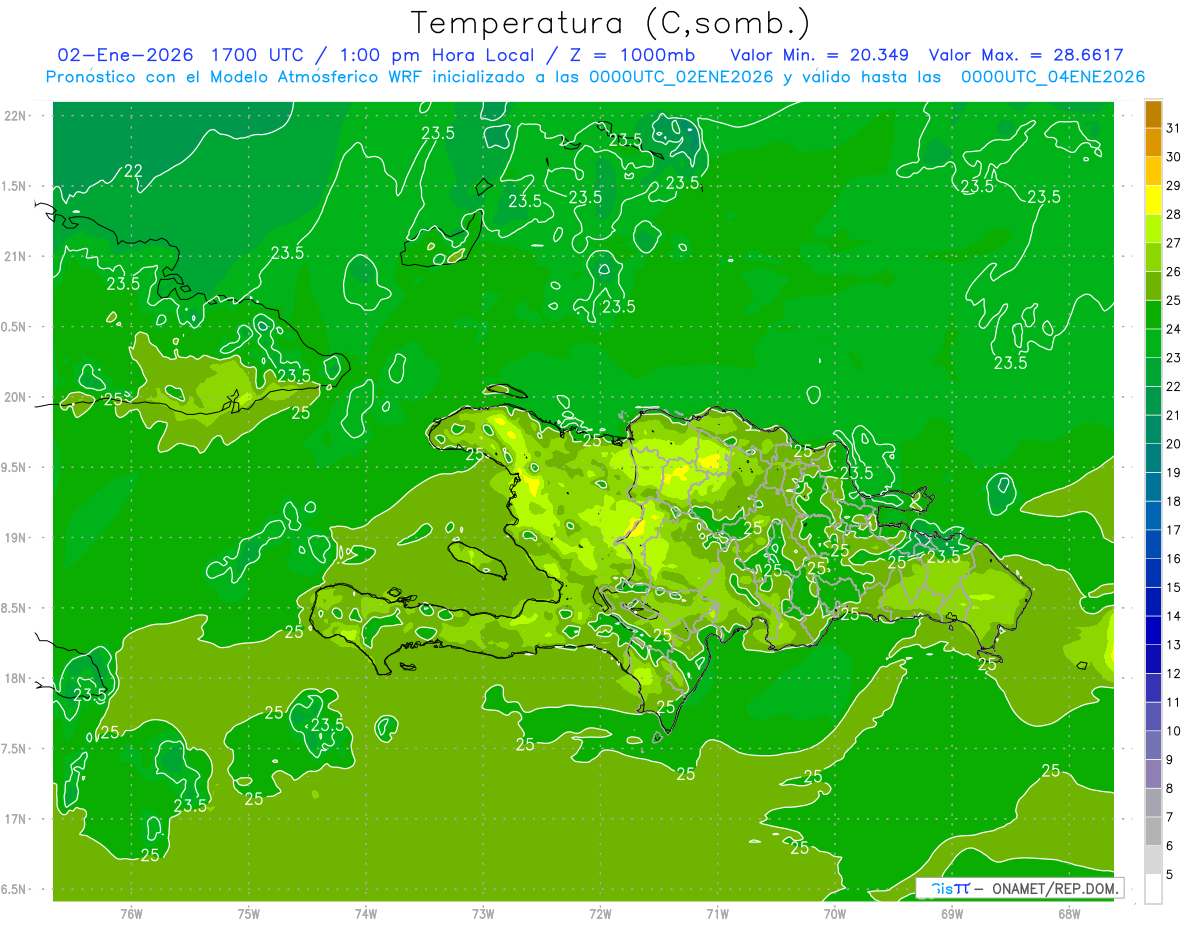Image resolution: width=1200 pixels, height=927 pixels.
Task: Select the orange swatch between 30 and 31
Action: pyautogui.click(x=1153, y=142)
